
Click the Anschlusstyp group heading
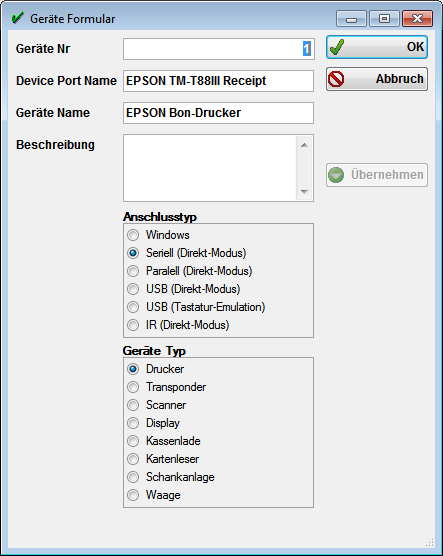coord(160,217)
